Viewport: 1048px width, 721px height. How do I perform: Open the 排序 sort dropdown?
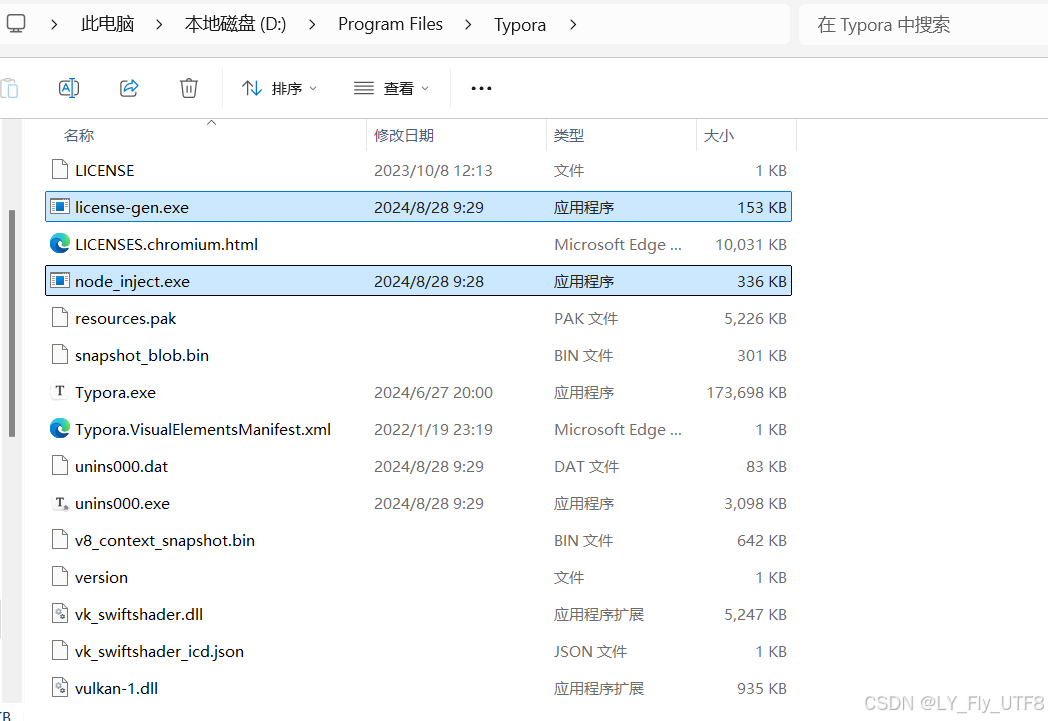pos(279,88)
